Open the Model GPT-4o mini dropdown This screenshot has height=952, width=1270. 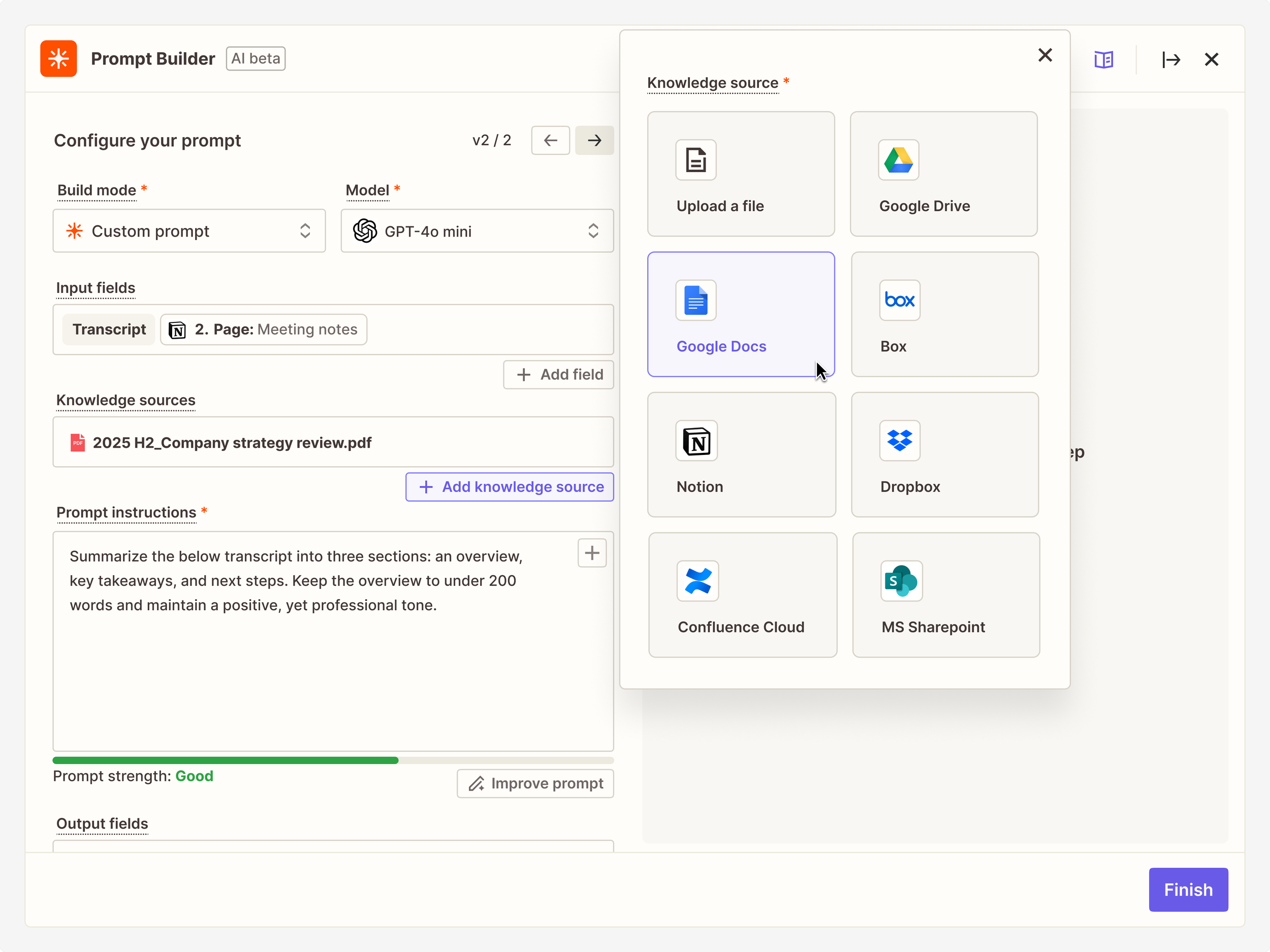point(477,231)
